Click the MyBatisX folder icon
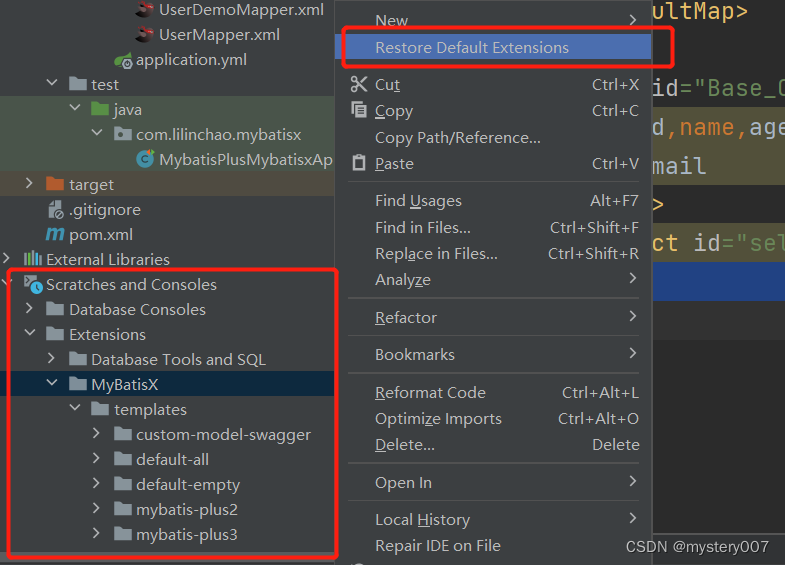This screenshot has height=565, width=785. click(x=78, y=384)
